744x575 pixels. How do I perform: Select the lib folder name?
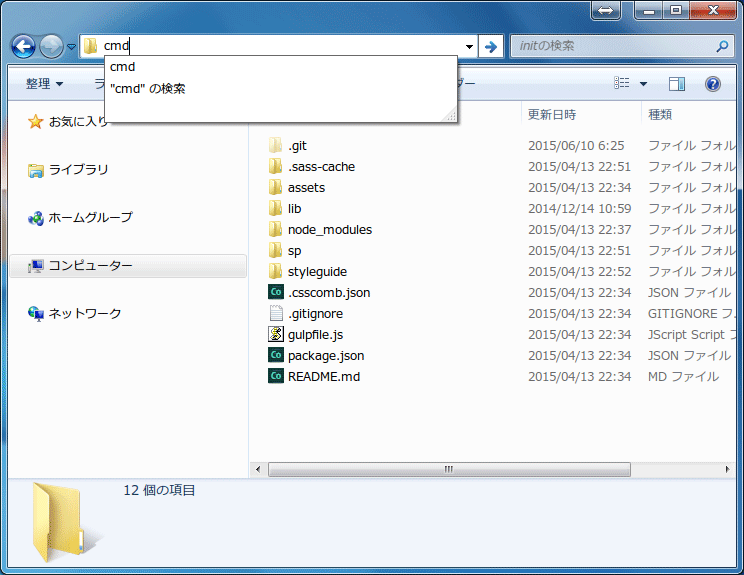pyautogui.click(x=294, y=208)
